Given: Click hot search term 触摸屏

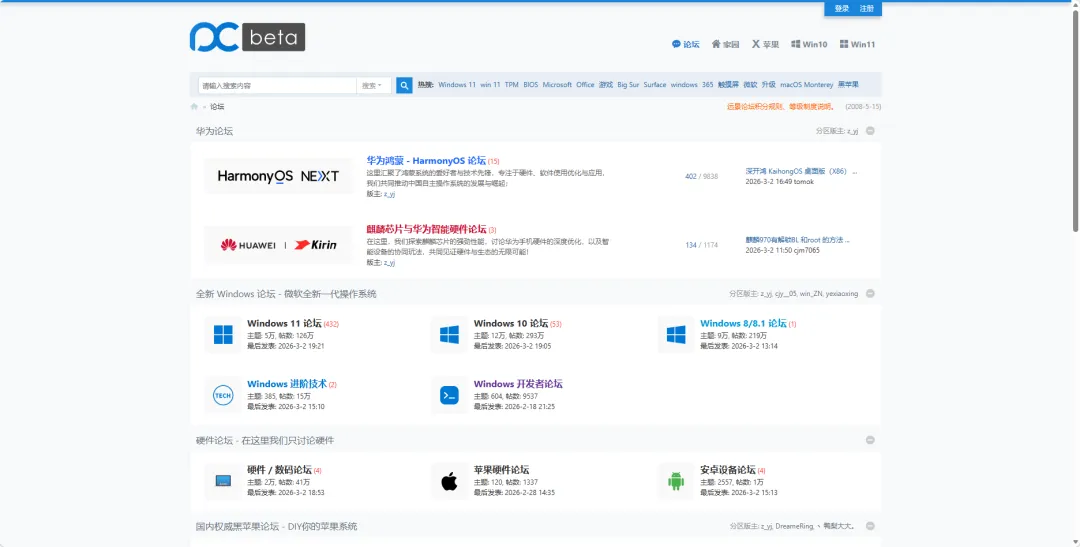Looking at the screenshot, I should [728, 85].
